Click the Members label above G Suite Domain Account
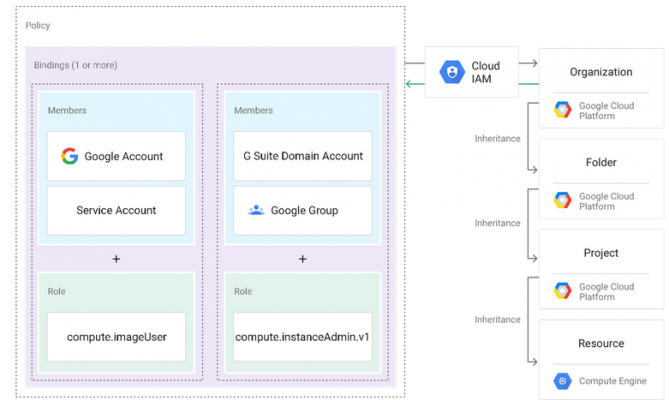 253,110
